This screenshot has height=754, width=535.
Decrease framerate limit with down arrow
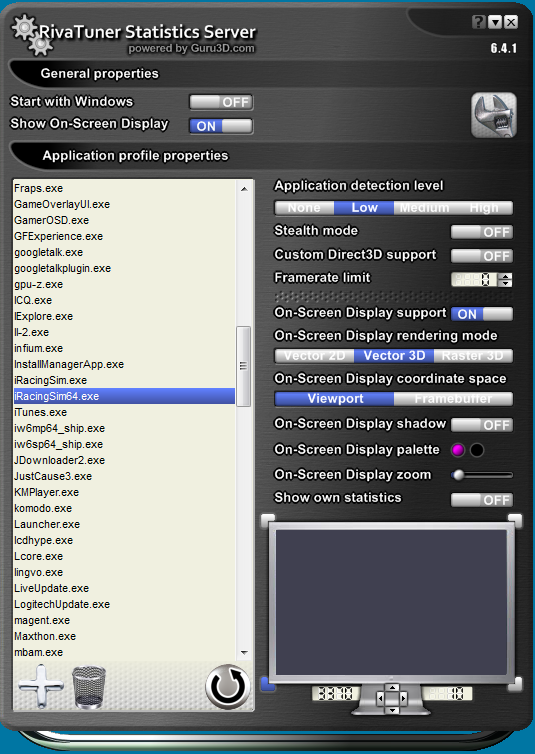click(505, 283)
